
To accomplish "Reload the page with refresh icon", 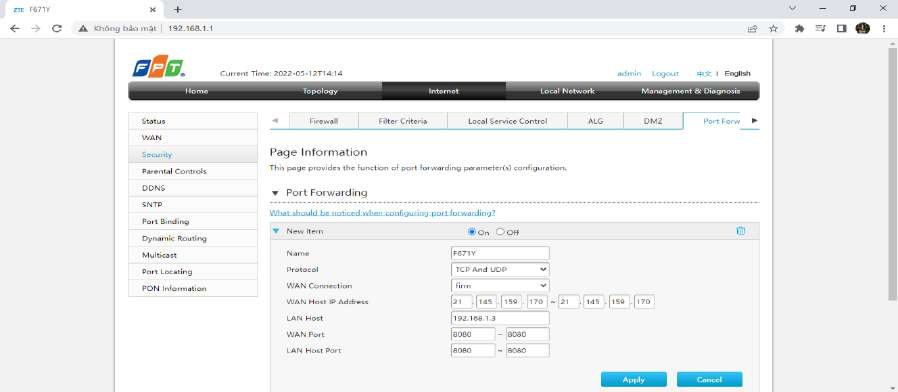I will (57, 28).
